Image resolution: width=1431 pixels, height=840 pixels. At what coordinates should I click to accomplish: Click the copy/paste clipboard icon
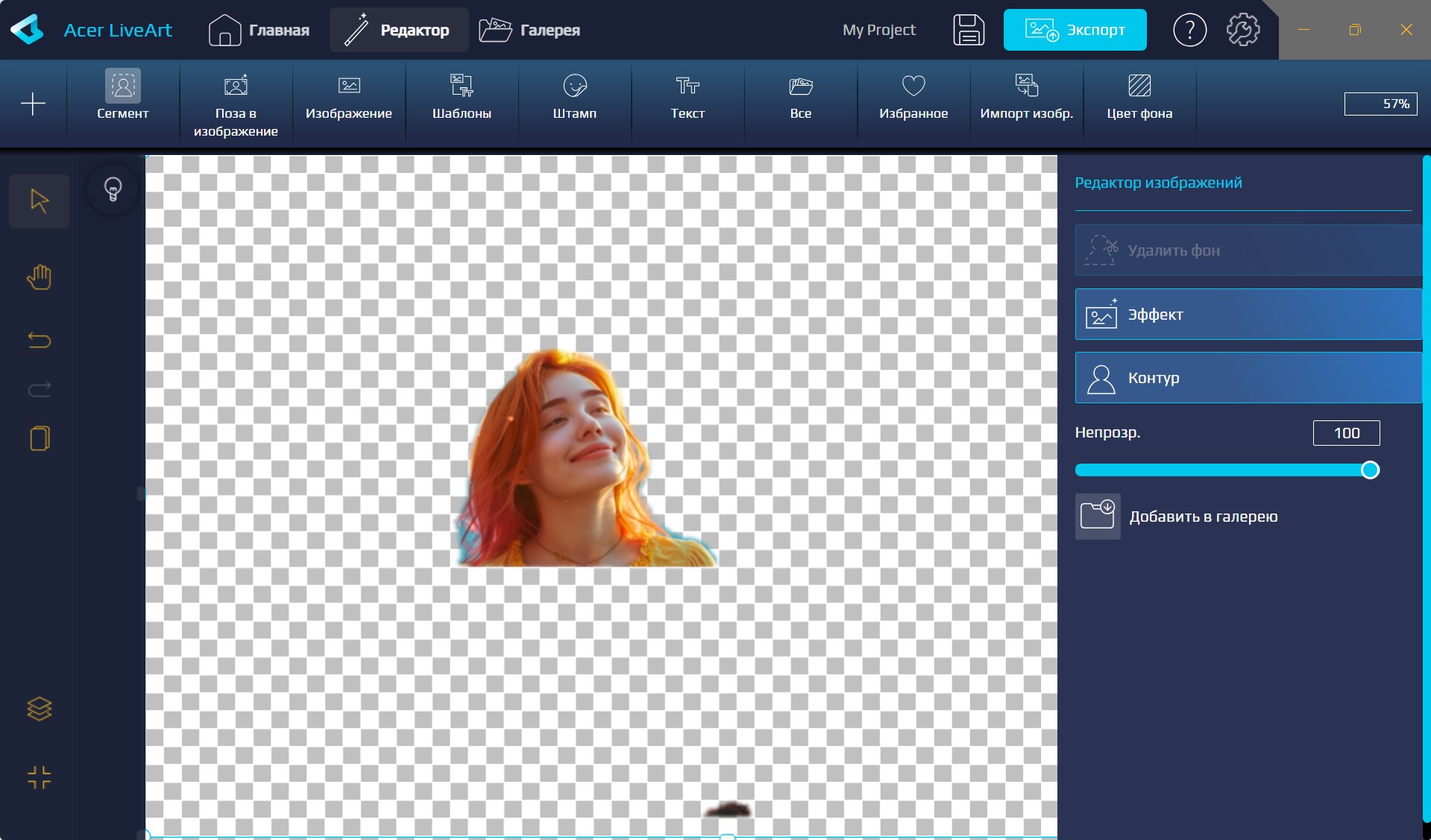pos(39,438)
